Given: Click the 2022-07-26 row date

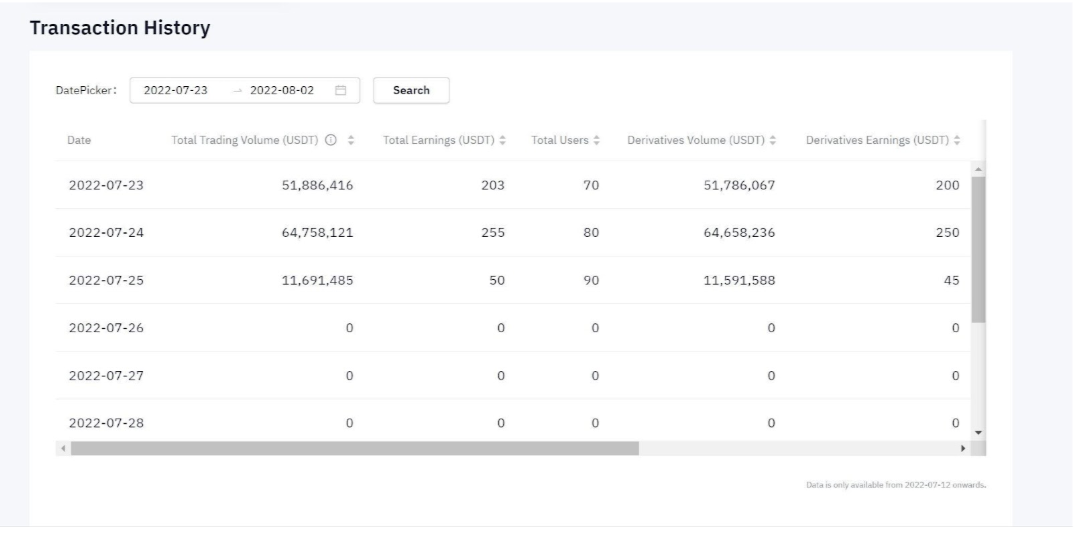Looking at the screenshot, I should (x=99, y=328).
